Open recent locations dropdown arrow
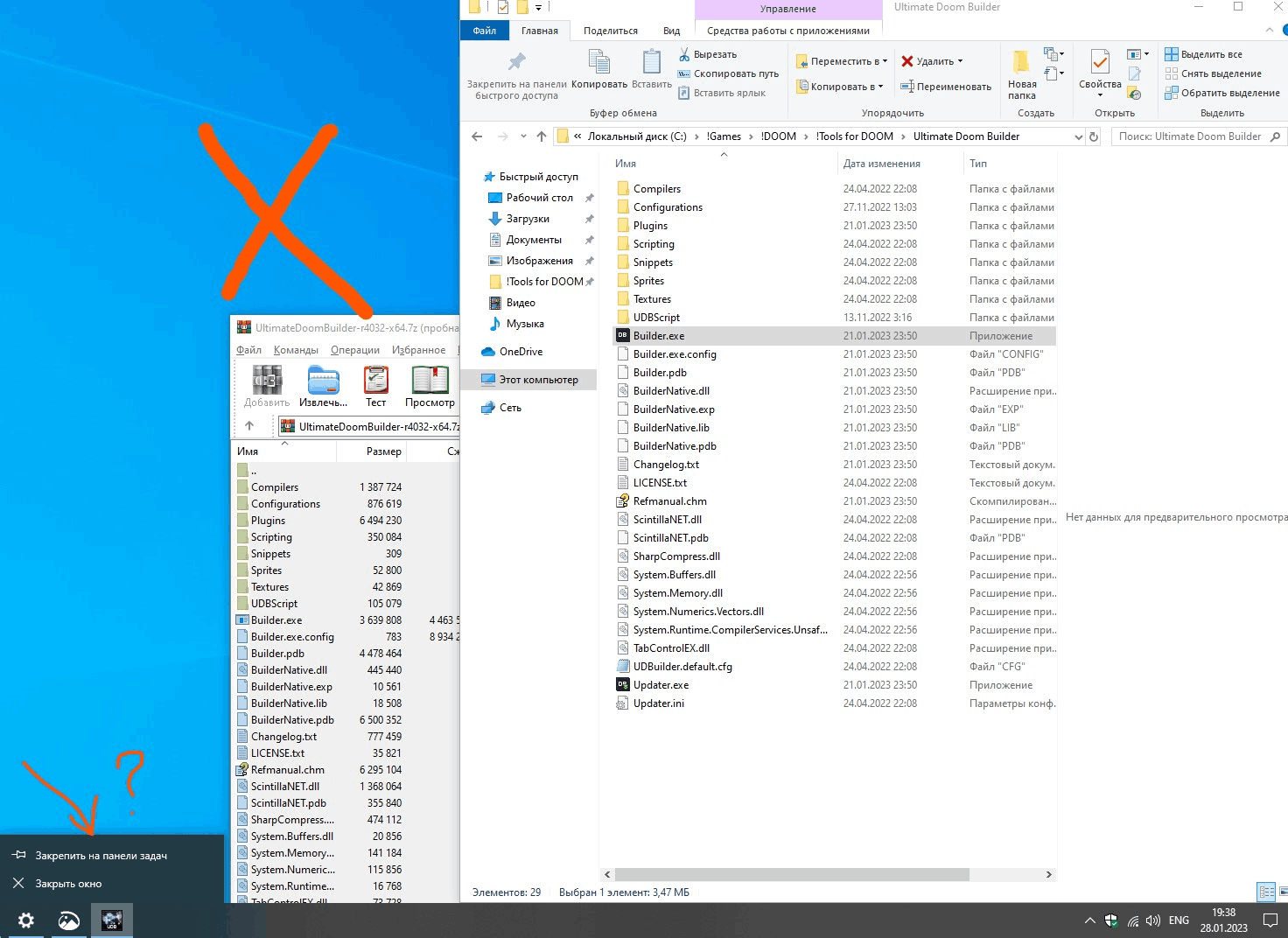 tap(523, 136)
